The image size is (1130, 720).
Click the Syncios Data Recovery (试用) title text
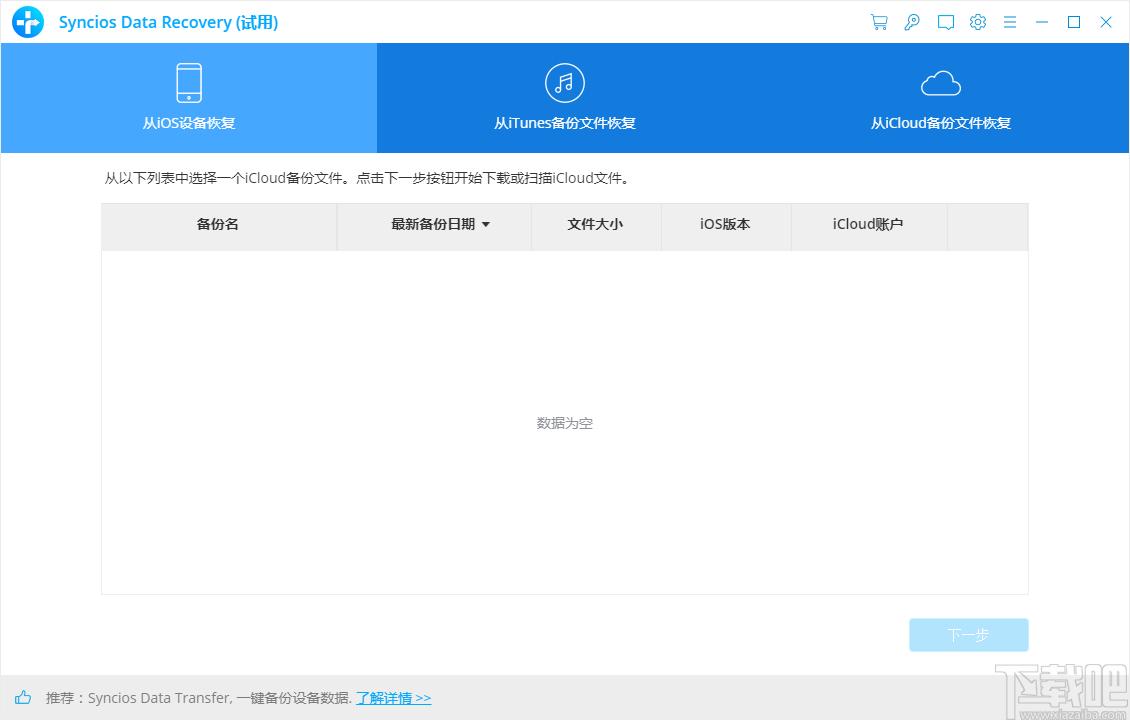point(169,22)
